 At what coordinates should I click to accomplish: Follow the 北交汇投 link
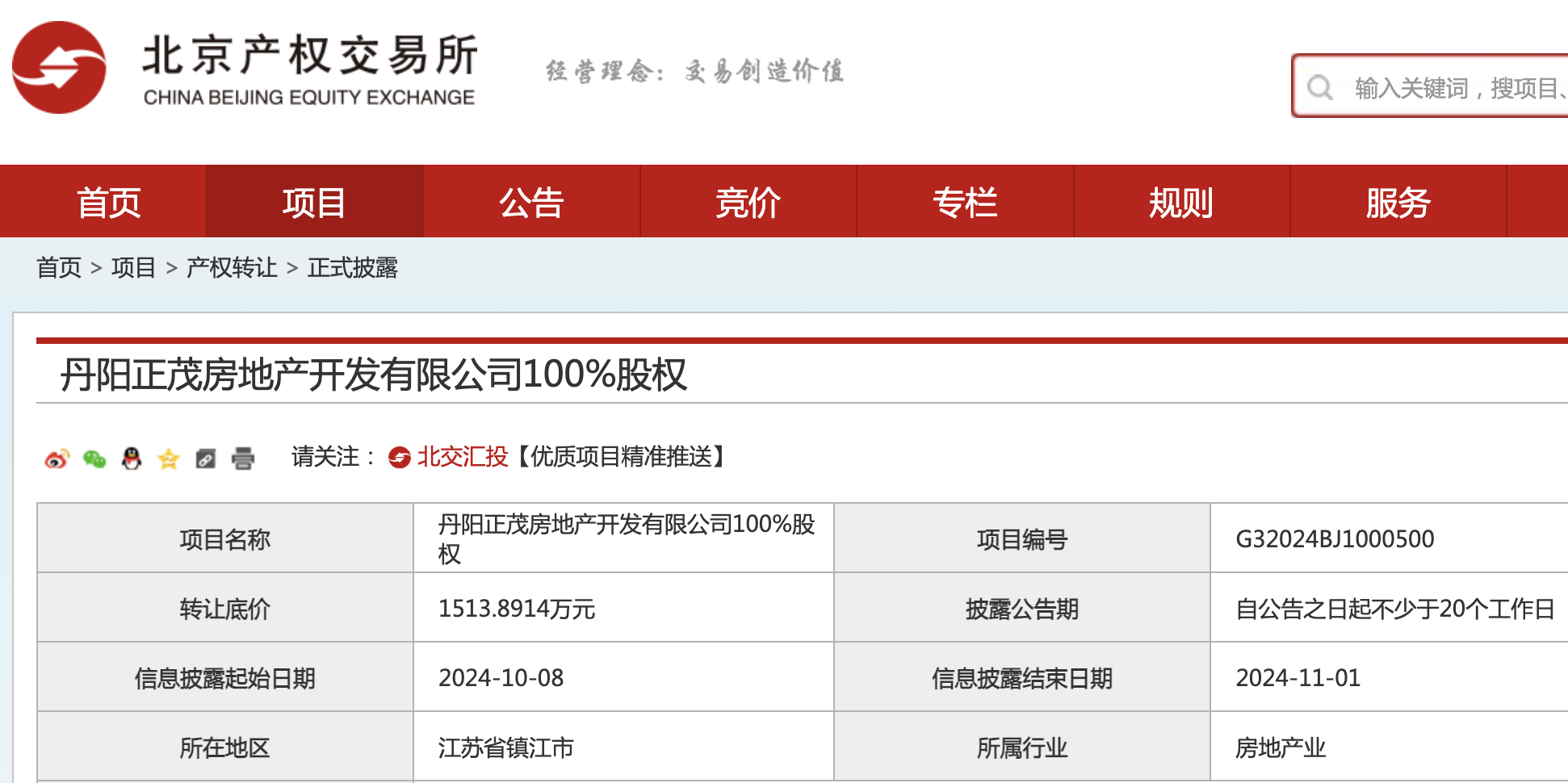tap(462, 458)
